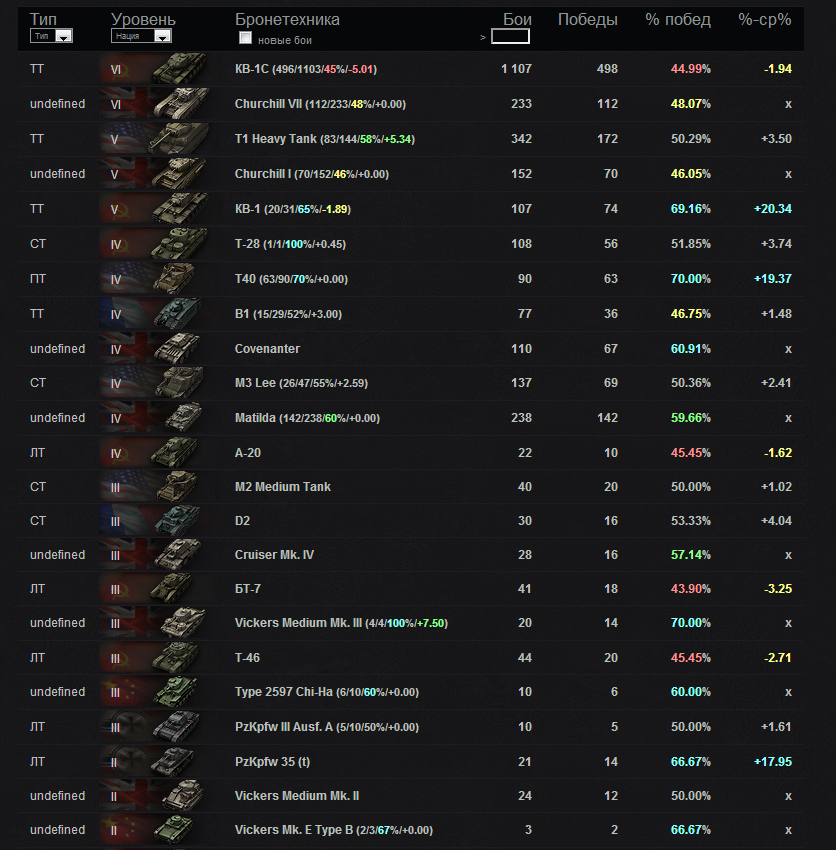Select the M2 Medium Tank name

(x=282, y=487)
